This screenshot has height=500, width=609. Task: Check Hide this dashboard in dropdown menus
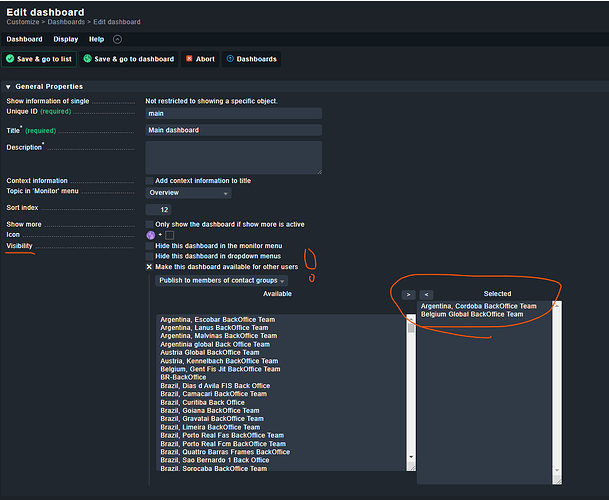[149, 256]
